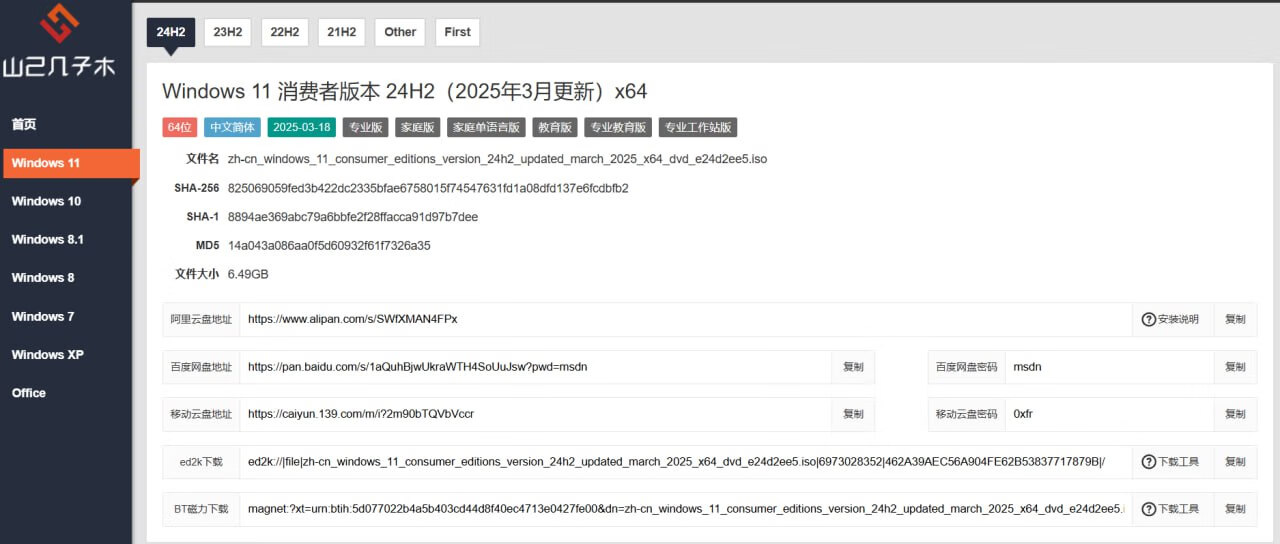Copy the 百度网盘 link with 复制
Viewport: 1280px width, 544px height.
(x=853, y=367)
